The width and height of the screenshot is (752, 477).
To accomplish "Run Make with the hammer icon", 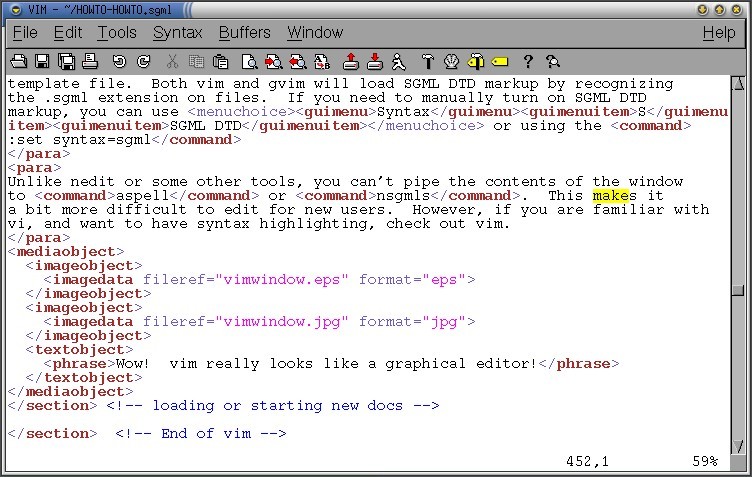I will [426, 61].
